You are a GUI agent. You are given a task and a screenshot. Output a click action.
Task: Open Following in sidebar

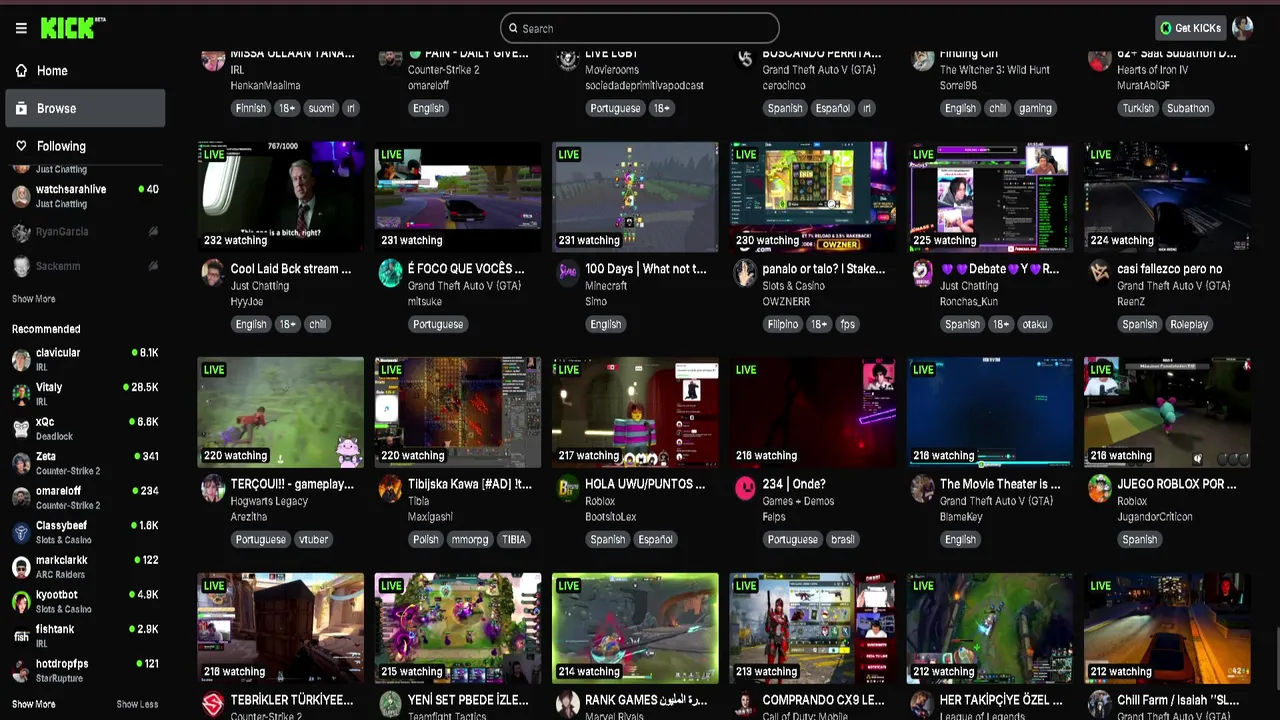(85, 146)
